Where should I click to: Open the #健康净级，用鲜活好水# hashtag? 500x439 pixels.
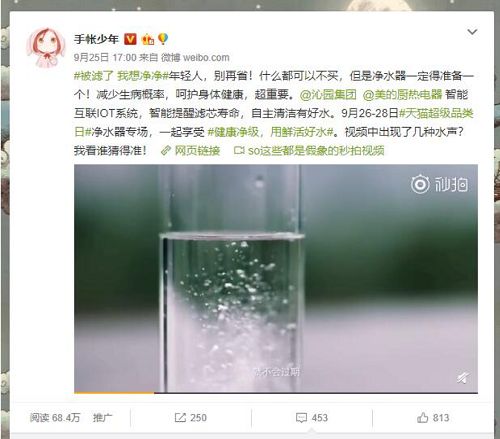(x=271, y=132)
